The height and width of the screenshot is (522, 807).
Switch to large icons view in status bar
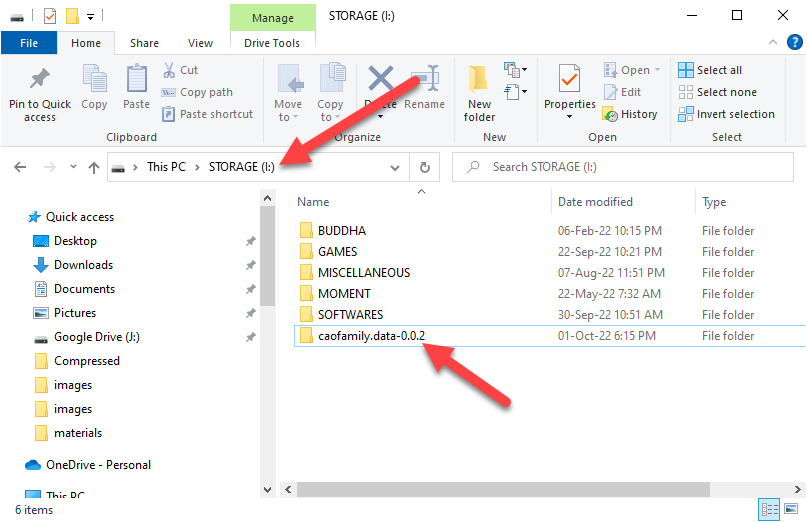click(x=791, y=509)
